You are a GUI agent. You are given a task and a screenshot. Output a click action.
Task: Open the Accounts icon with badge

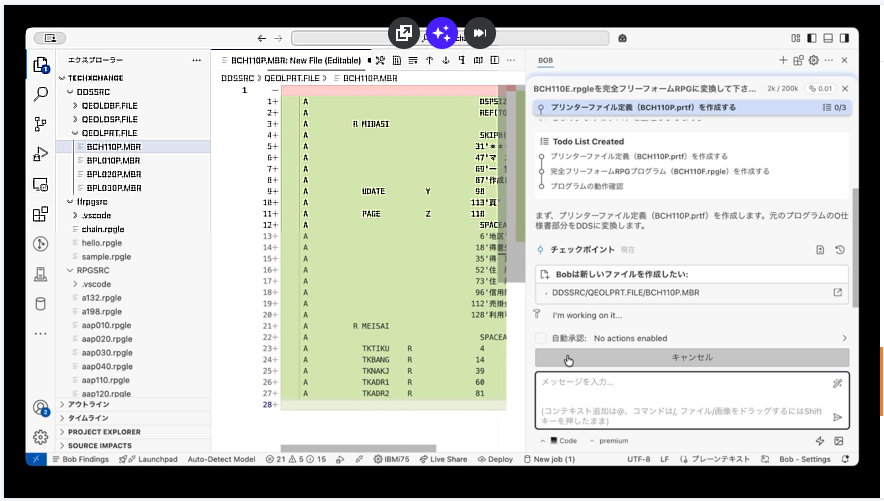41,407
